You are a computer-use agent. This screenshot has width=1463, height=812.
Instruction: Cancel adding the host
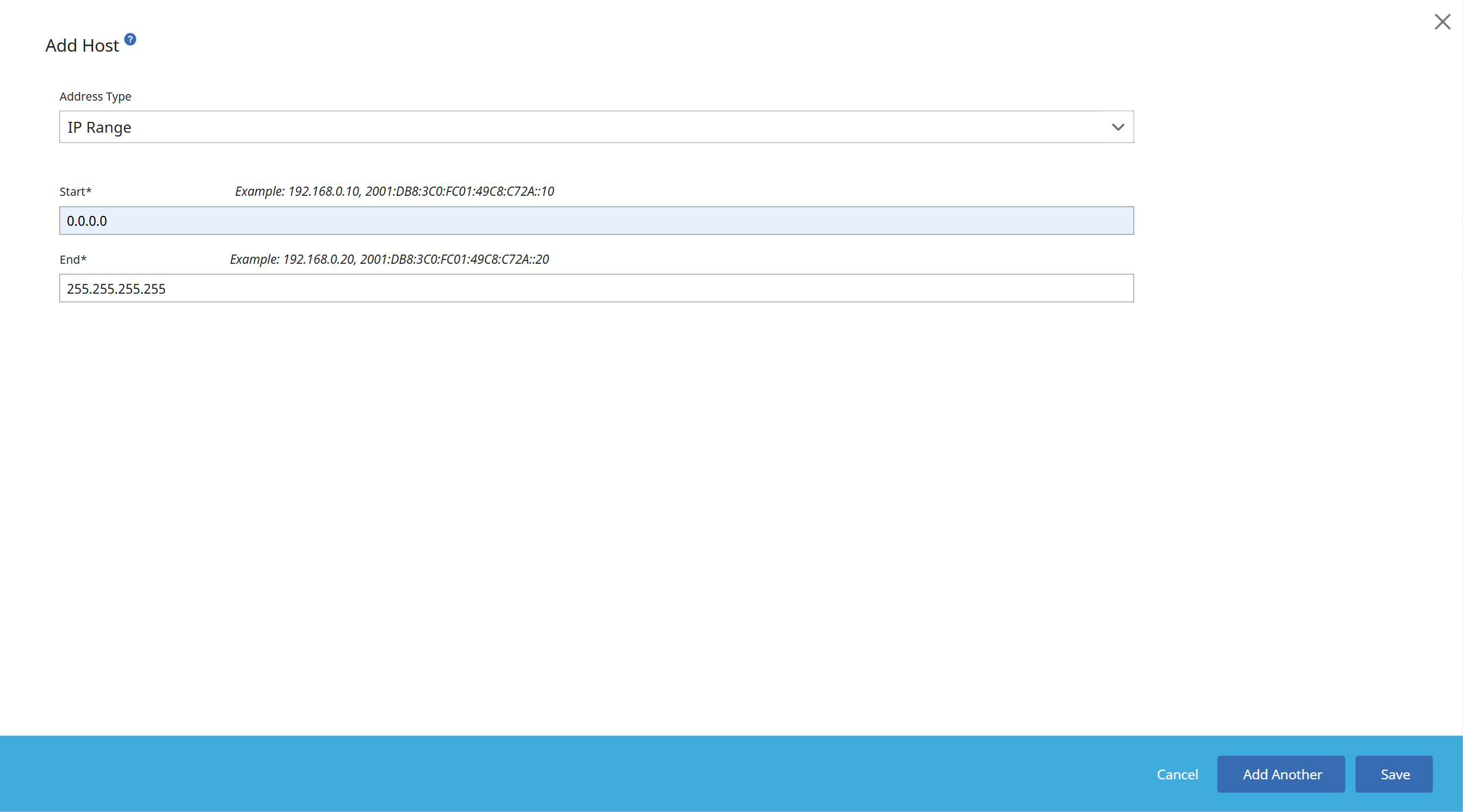(x=1177, y=774)
